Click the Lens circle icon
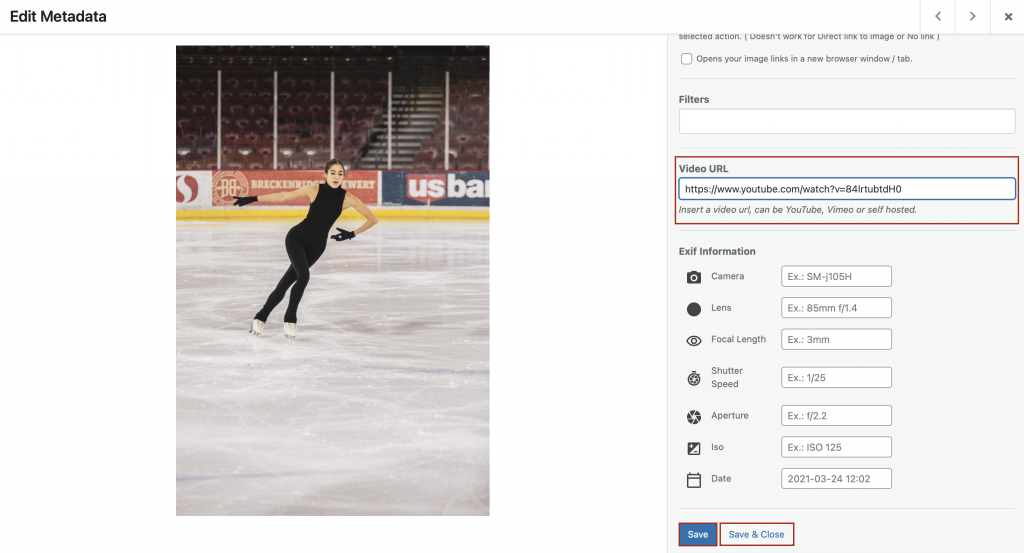1024x553 pixels. 694,309
